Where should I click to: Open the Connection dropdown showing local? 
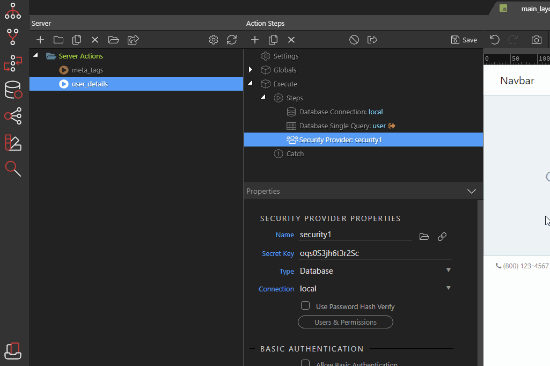point(375,288)
